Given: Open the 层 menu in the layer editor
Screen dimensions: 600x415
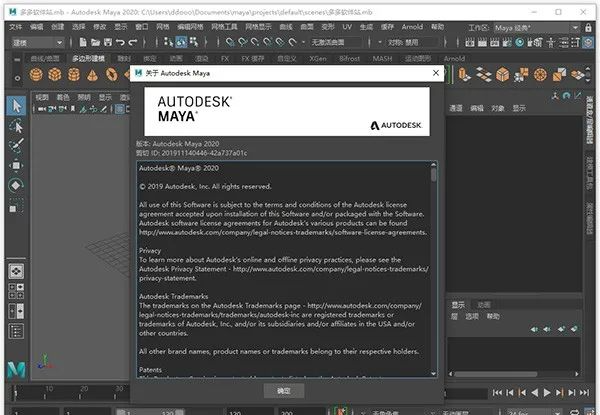Looking at the screenshot, I should 455,316.
